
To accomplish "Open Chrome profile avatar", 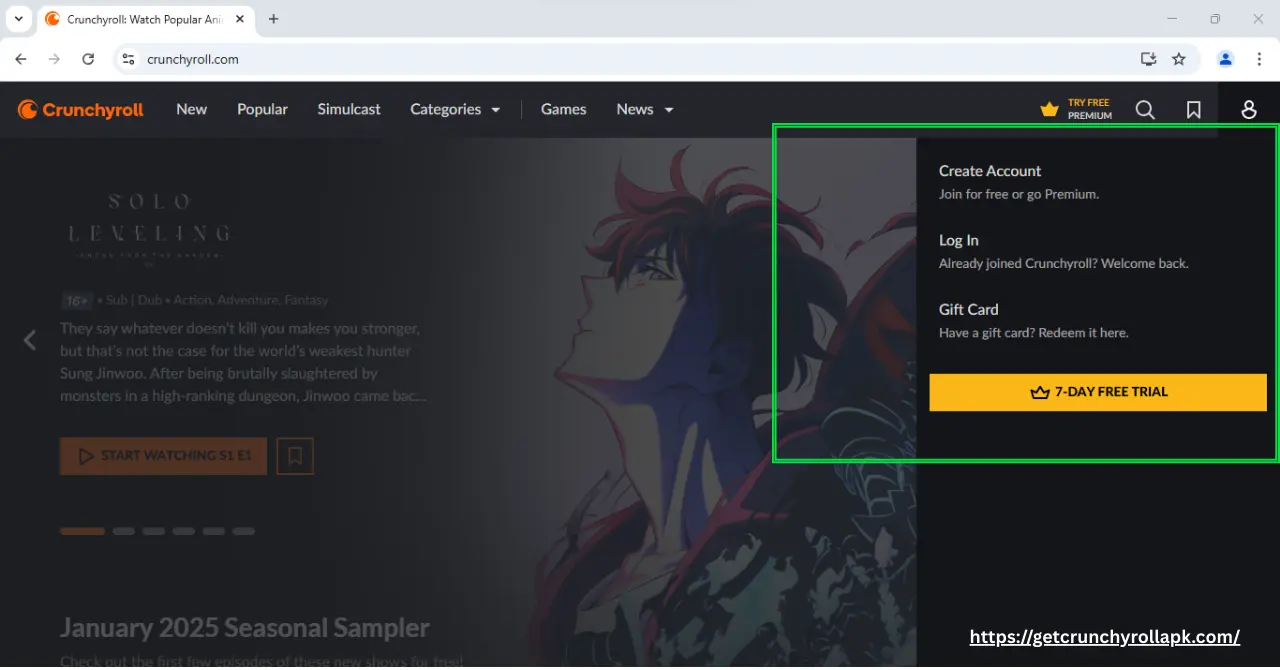I will 1225,59.
